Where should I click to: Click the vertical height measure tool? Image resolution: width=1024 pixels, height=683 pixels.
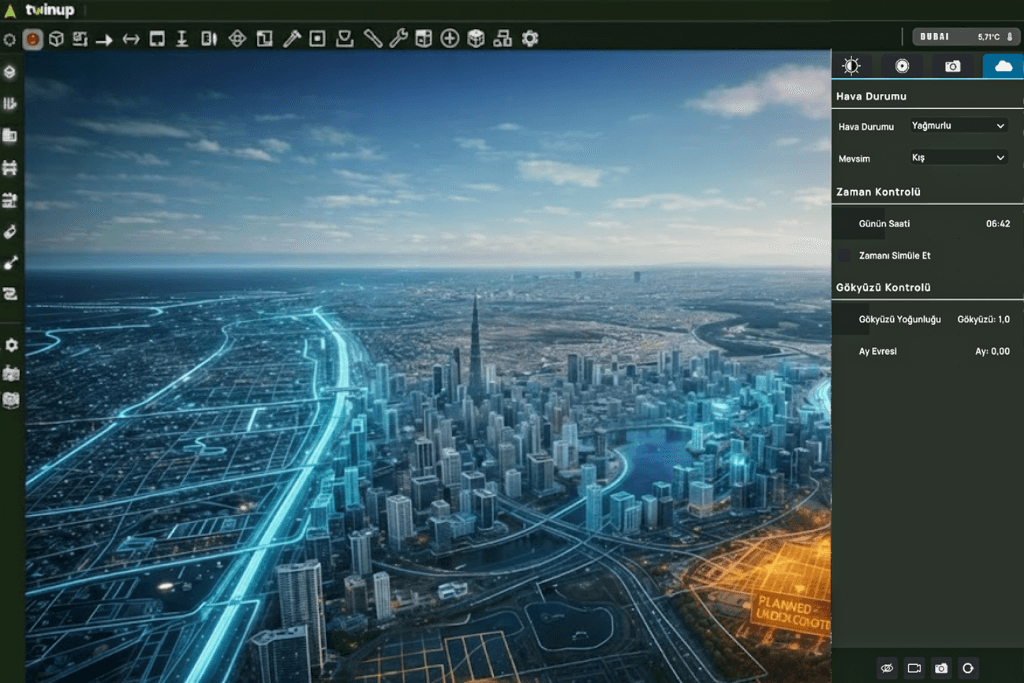182,39
